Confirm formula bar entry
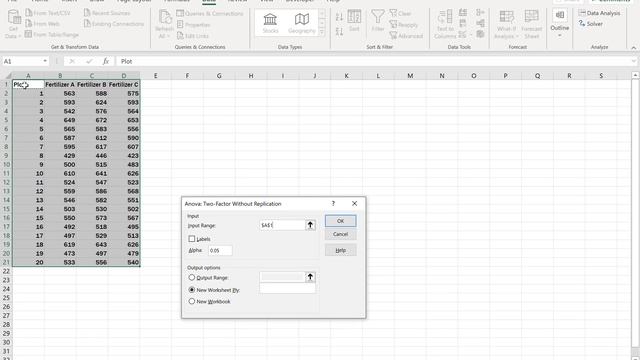640x360 pixels. [x=89, y=61]
